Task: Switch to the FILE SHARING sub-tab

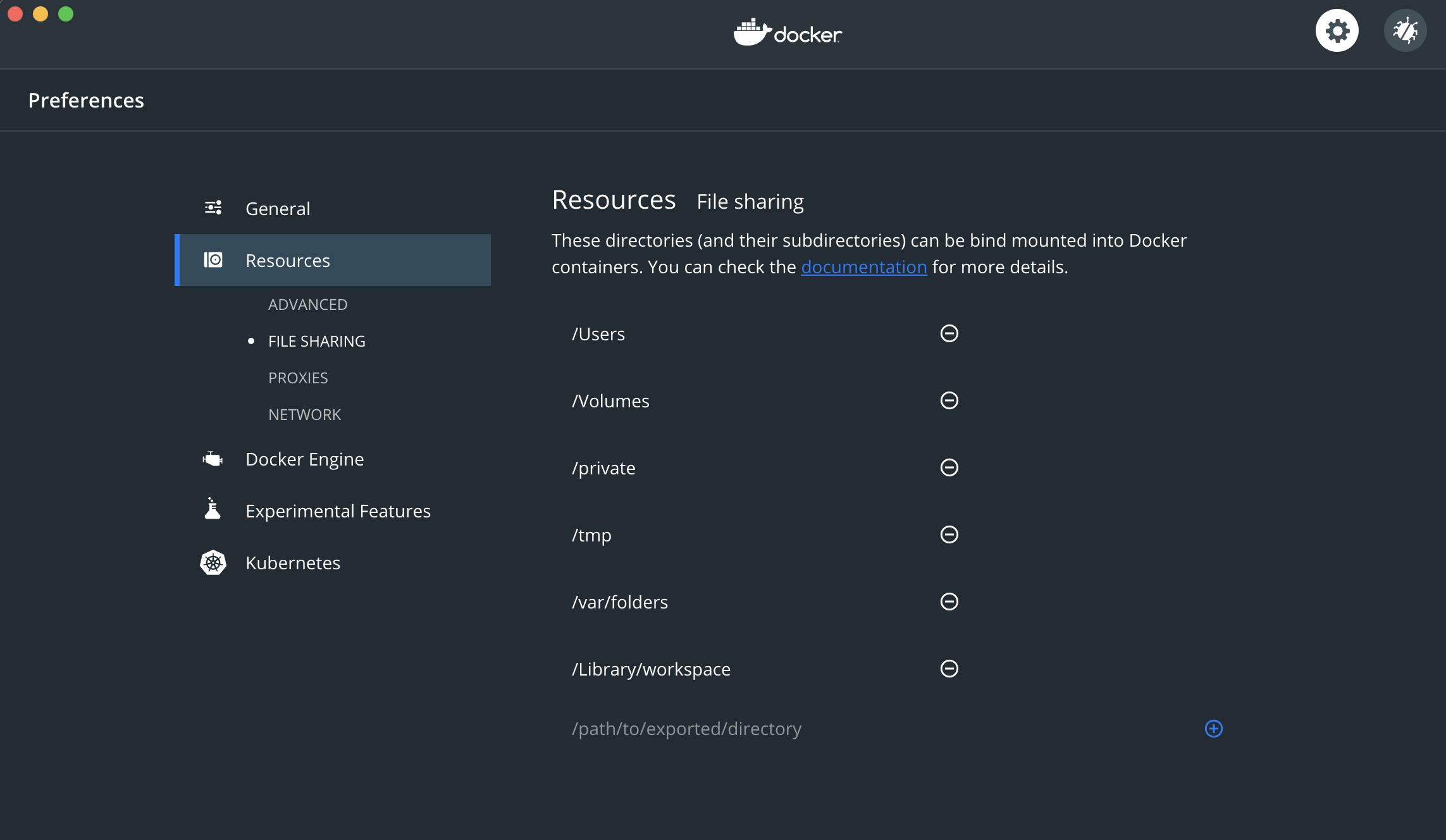Action: click(x=316, y=342)
